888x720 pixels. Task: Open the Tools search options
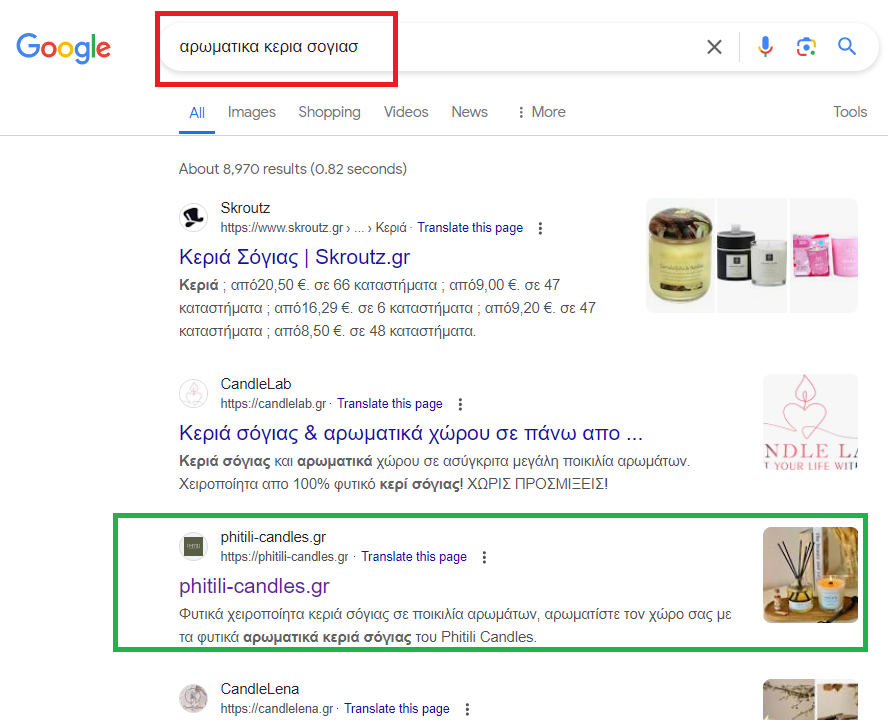coord(850,112)
